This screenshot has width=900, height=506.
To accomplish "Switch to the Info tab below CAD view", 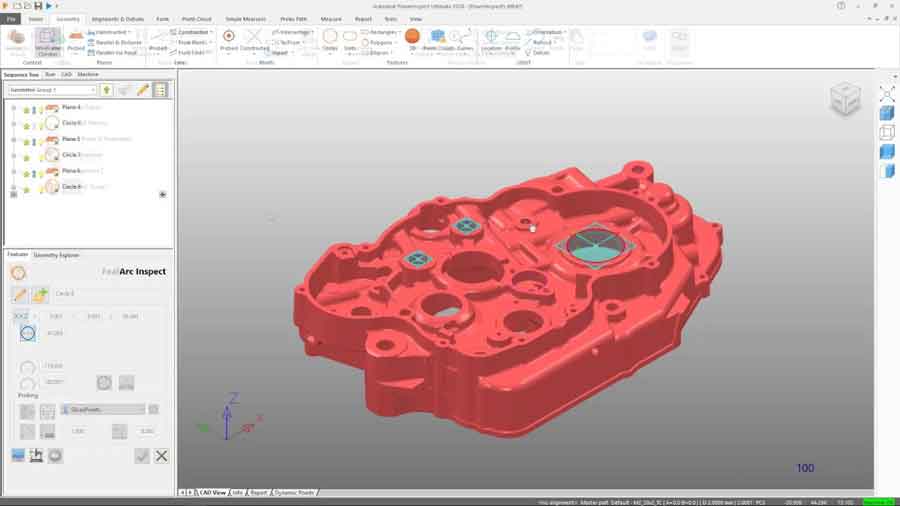I will point(238,492).
